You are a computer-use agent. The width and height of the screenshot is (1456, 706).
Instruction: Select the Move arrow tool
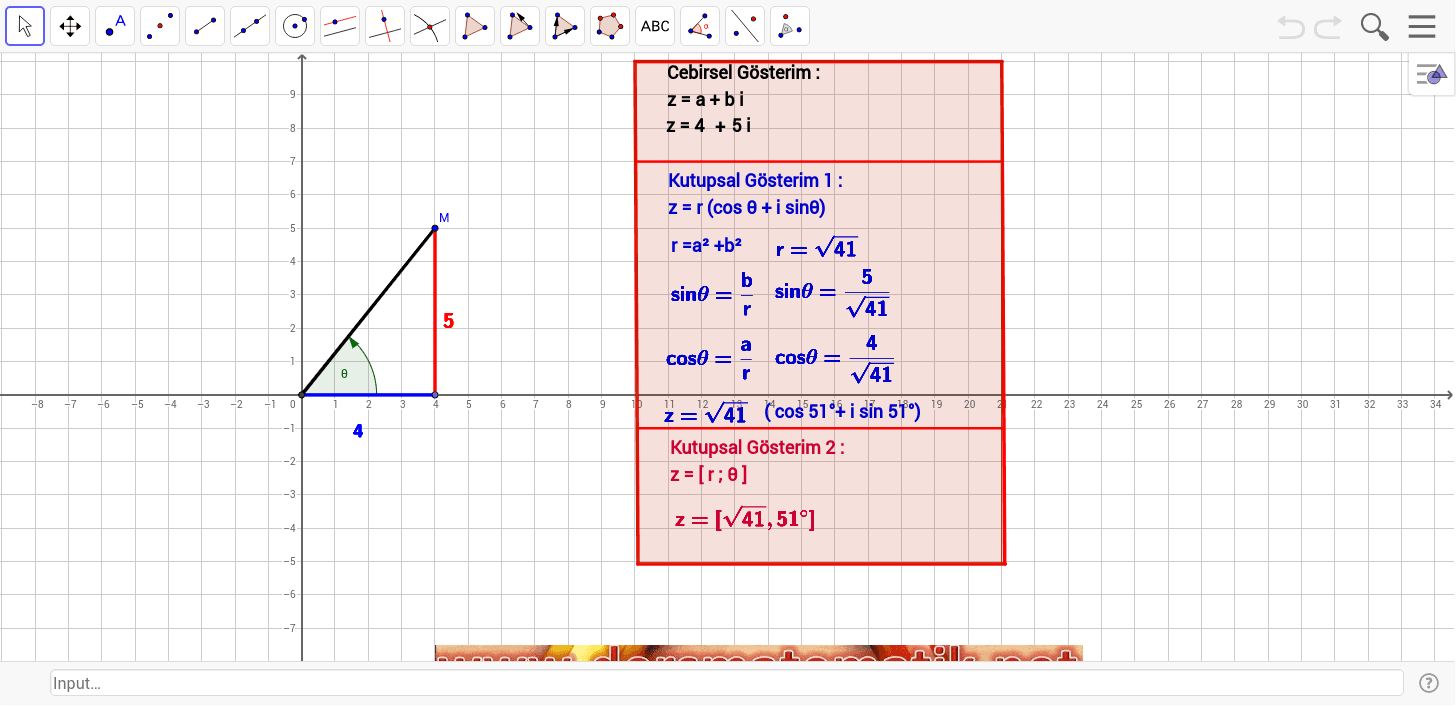tap(25, 26)
